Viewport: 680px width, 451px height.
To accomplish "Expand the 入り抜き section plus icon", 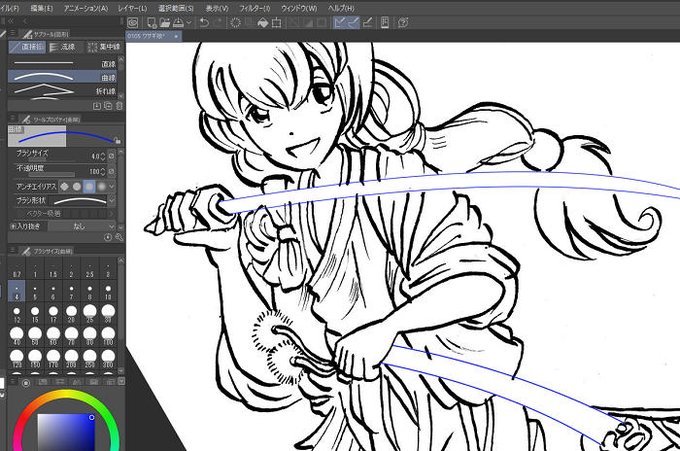I will coord(13,226).
